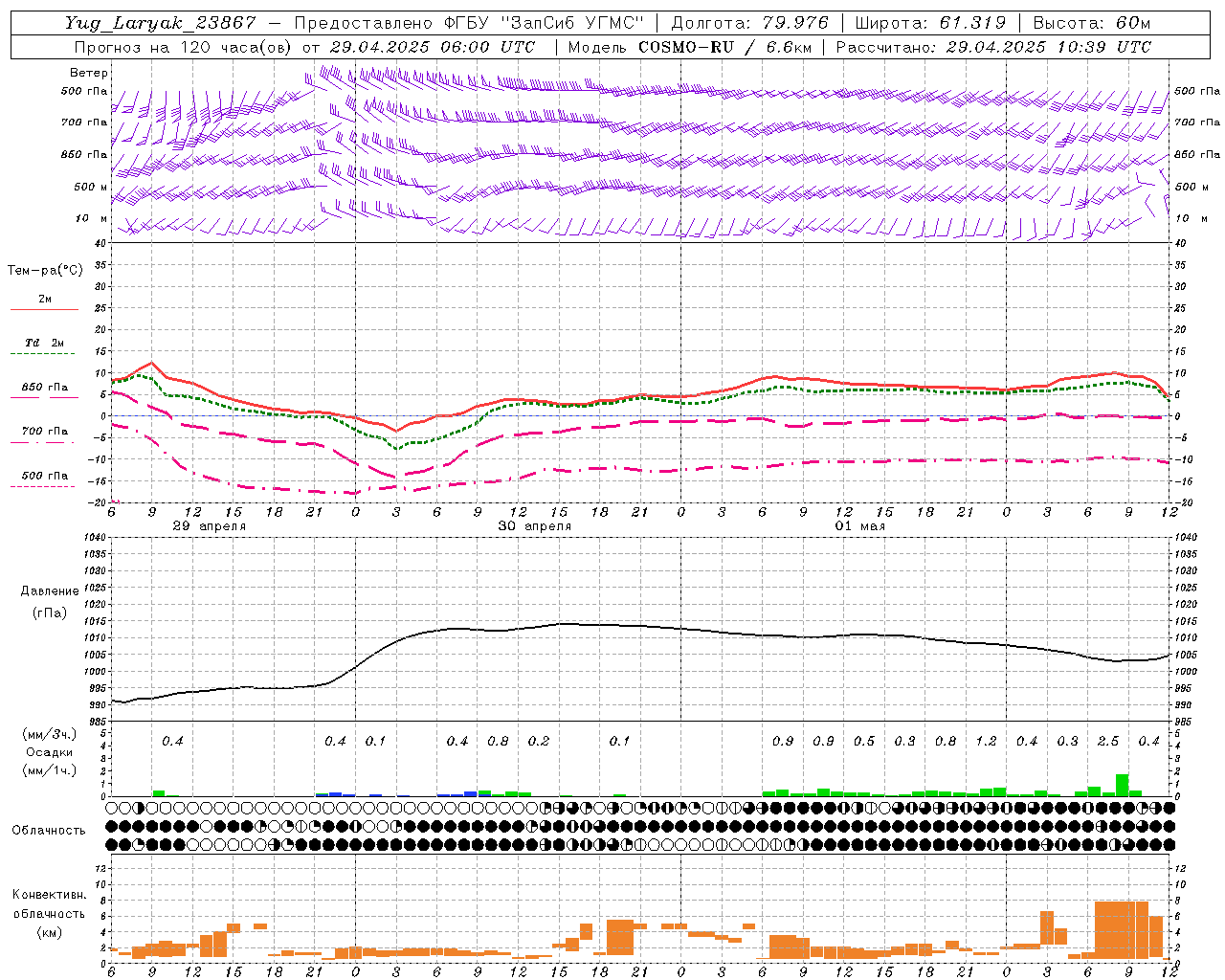The width and height of the screenshot is (1225, 980).
Task: Click the '1.2' three-hour precipitation value
Action: (x=986, y=742)
